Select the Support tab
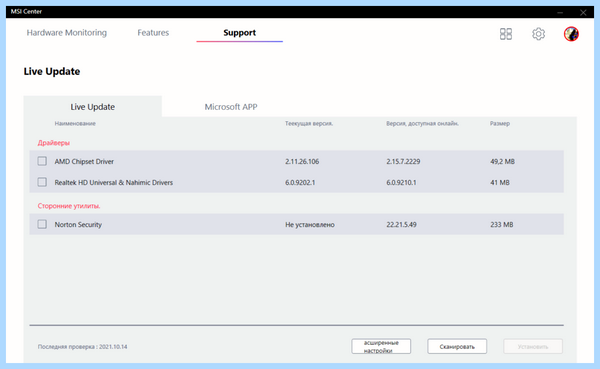This screenshot has height=369, width=600. (x=240, y=33)
